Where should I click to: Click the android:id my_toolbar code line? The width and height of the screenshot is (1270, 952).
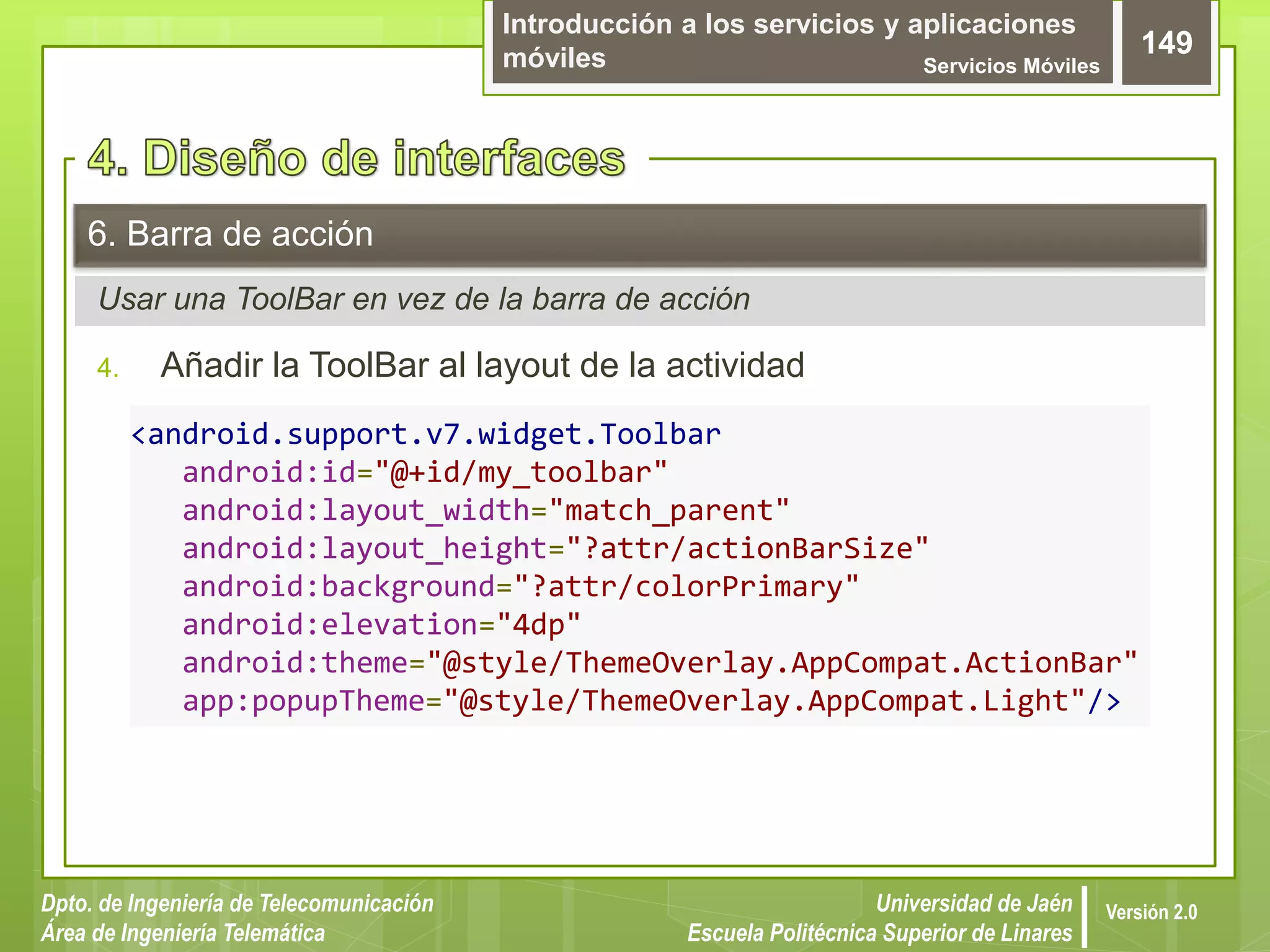tap(425, 473)
